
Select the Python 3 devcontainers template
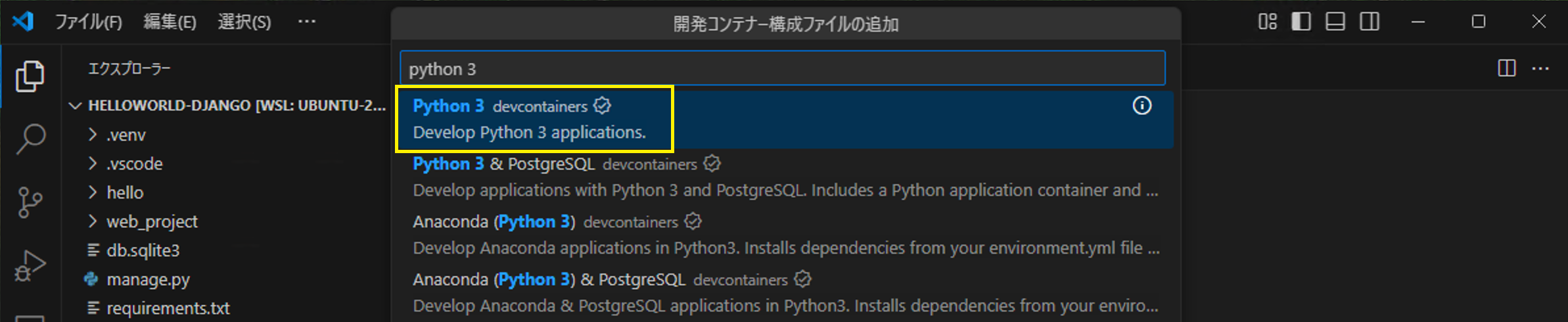pos(785,119)
